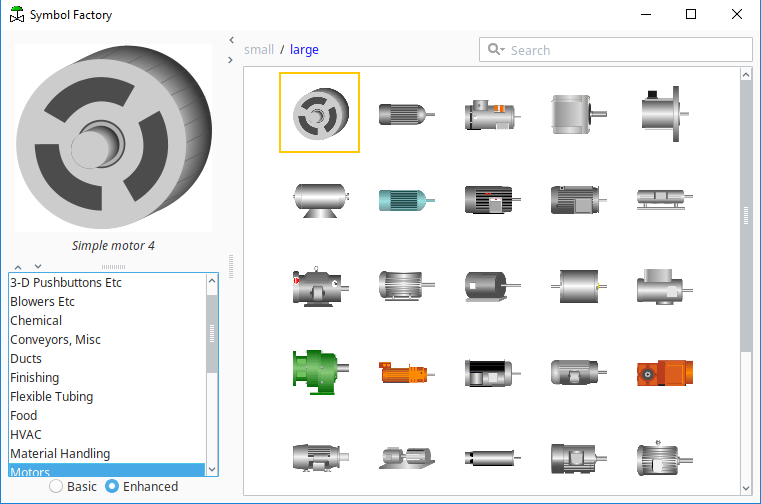
Task: Click the symbol grid scrollbar thumb
Action: point(746,216)
